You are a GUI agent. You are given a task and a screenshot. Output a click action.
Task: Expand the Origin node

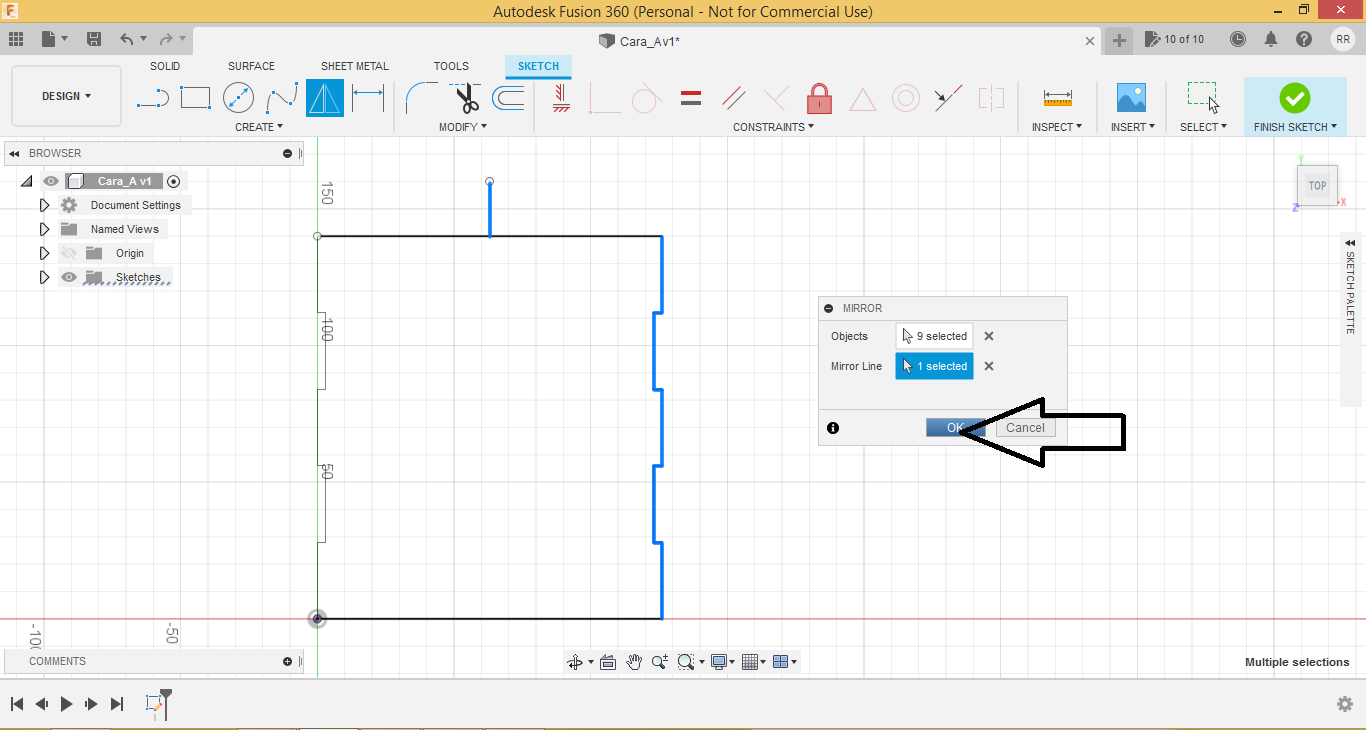click(x=44, y=253)
